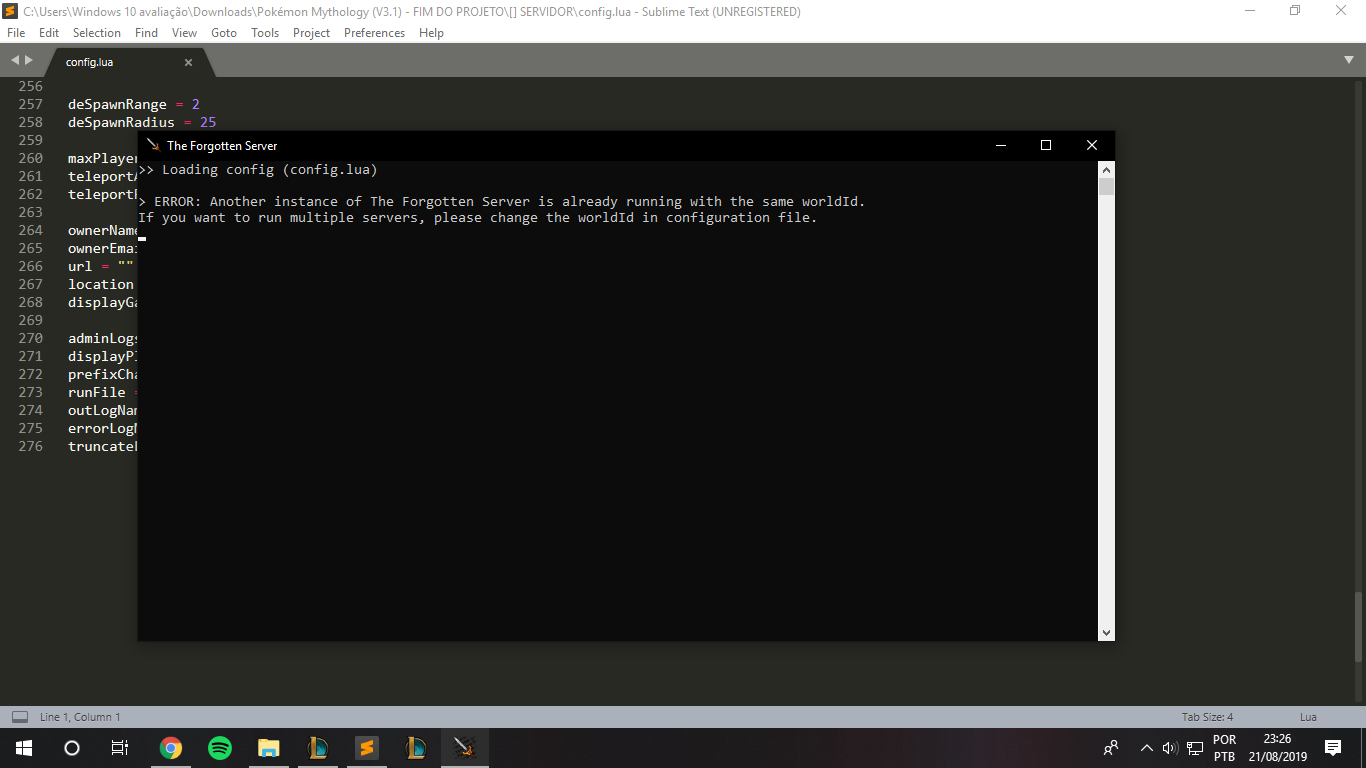Toggle the side panel switcher icon in status bar

(x=19, y=717)
